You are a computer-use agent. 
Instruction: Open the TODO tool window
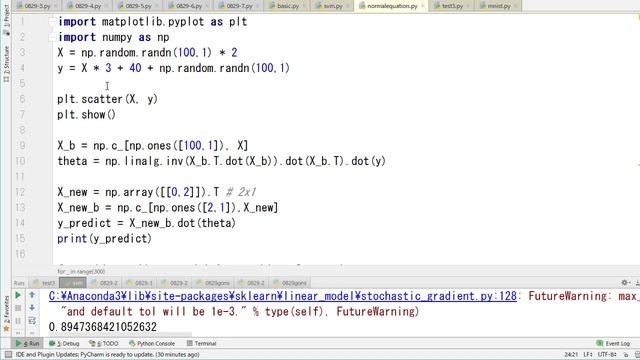point(104,343)
